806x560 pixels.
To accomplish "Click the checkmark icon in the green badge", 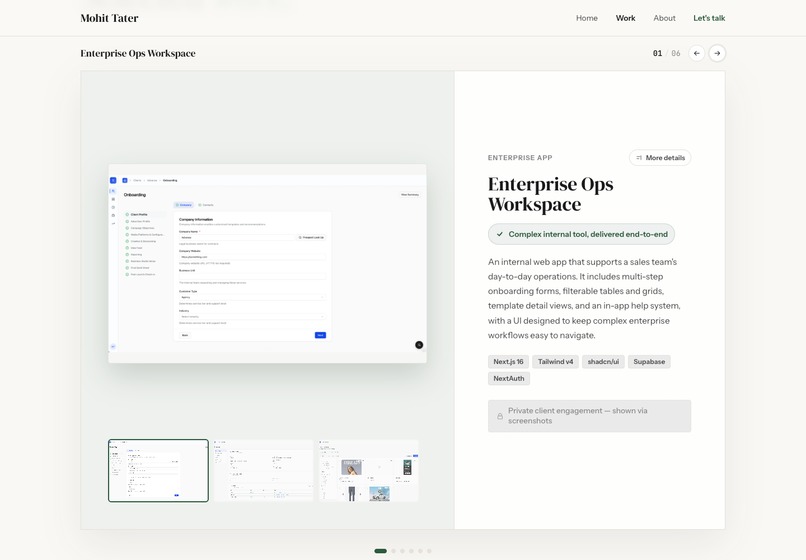I will [x=500, y=234].
